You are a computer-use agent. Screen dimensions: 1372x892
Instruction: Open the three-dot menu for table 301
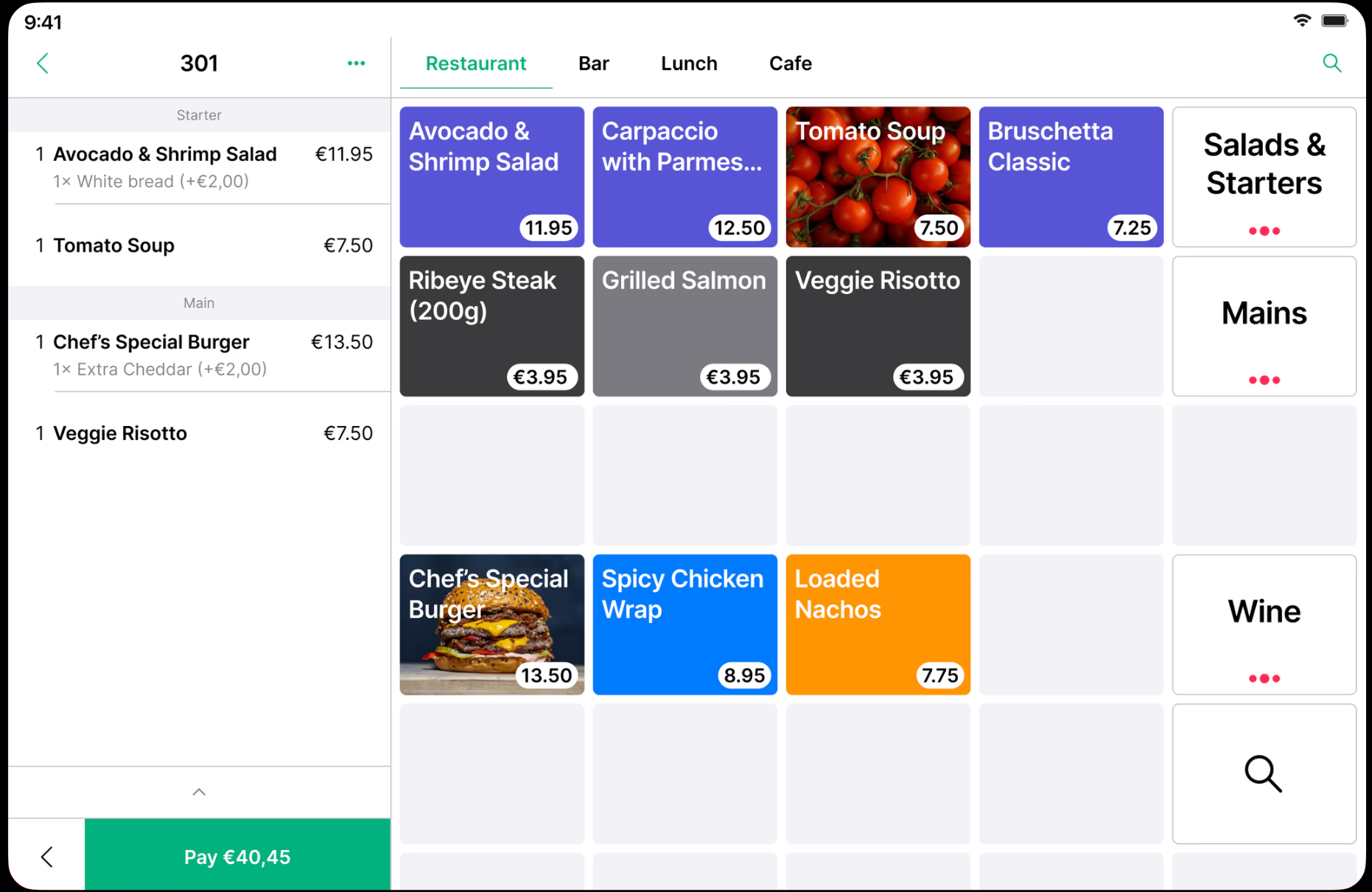(x=356, y=63)
